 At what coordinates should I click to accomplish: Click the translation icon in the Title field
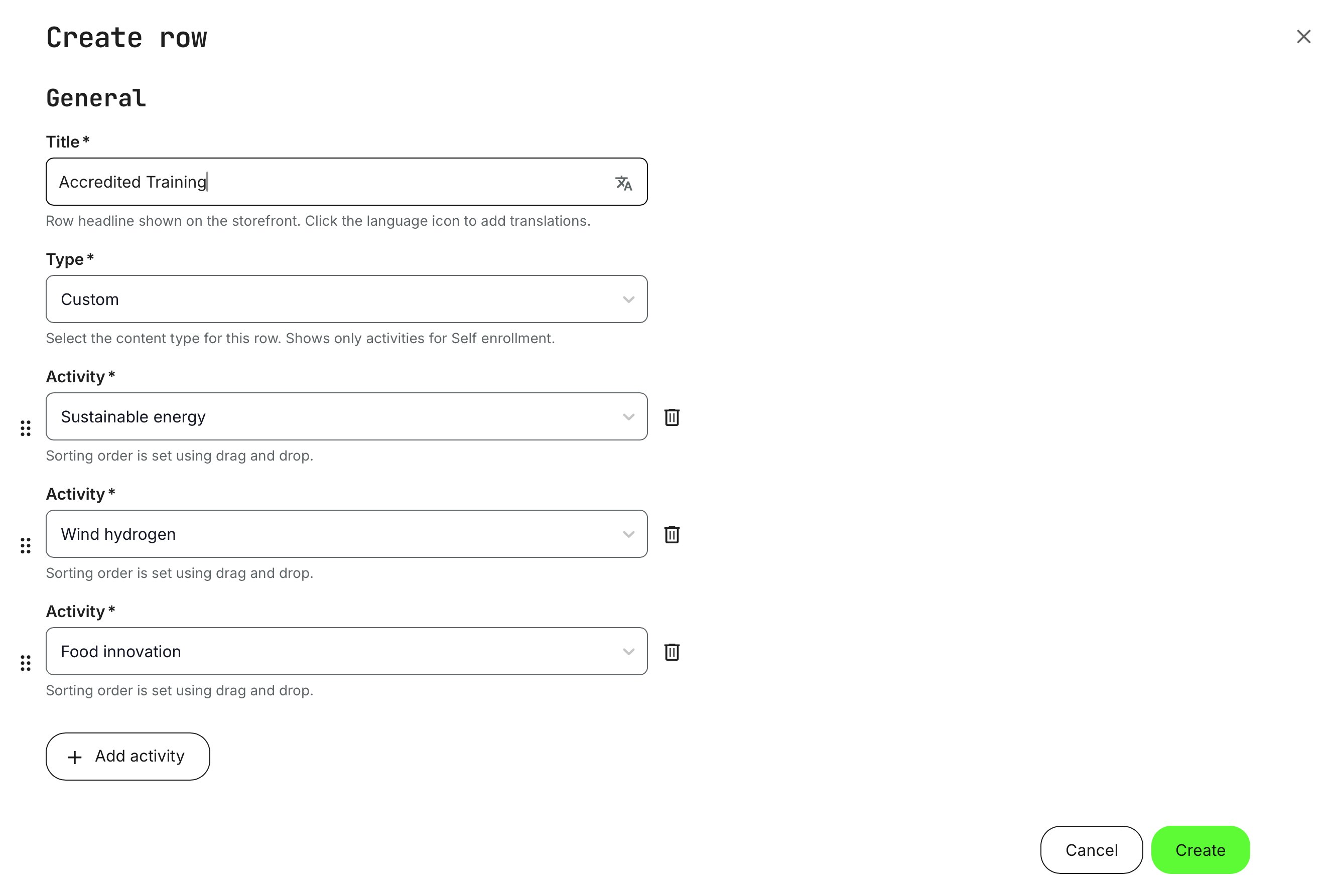[623, 184]
